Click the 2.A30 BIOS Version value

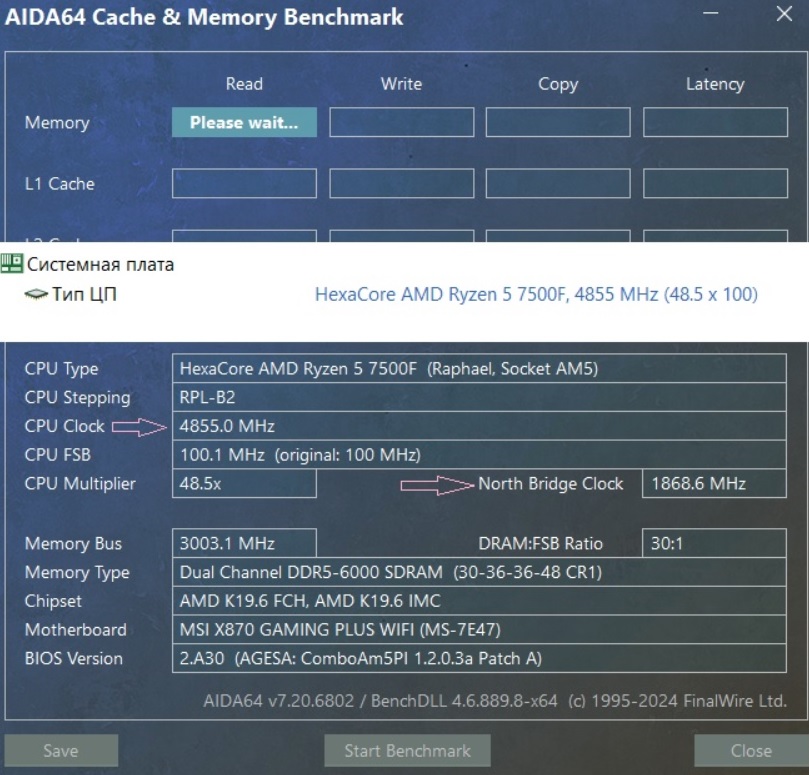pos(479,658)
